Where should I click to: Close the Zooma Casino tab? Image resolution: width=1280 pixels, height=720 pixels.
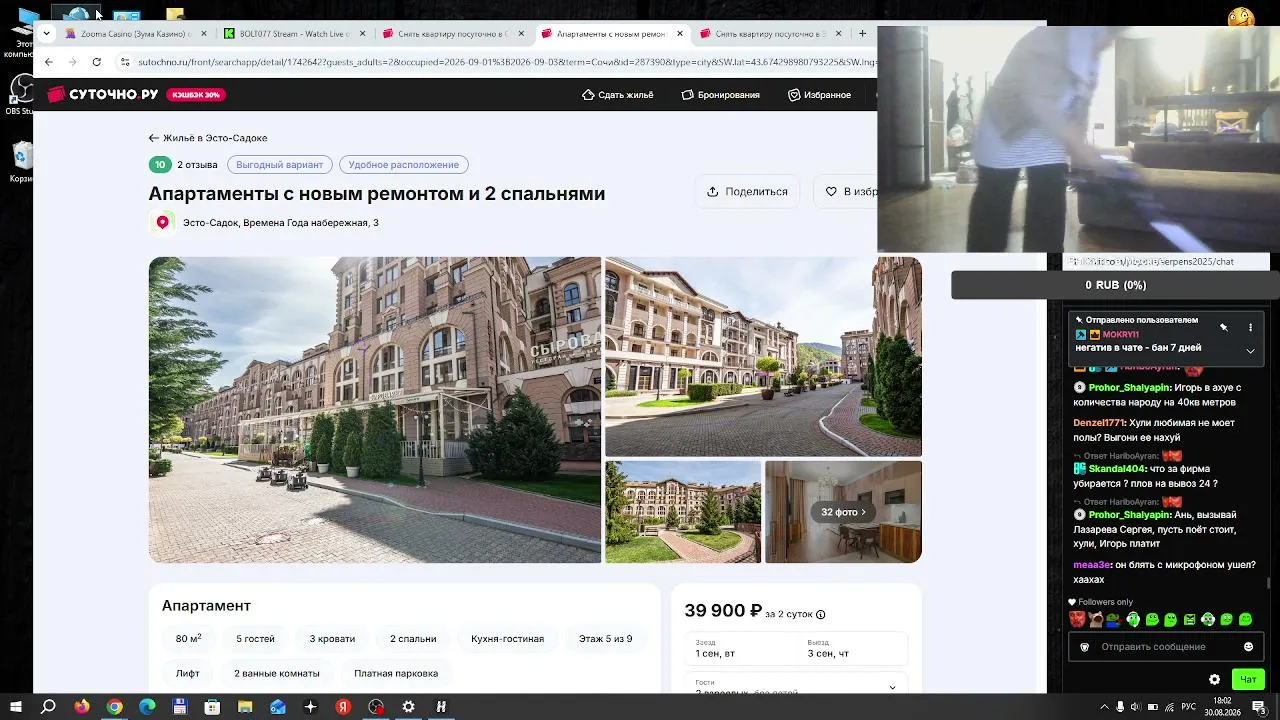(204, 34)
